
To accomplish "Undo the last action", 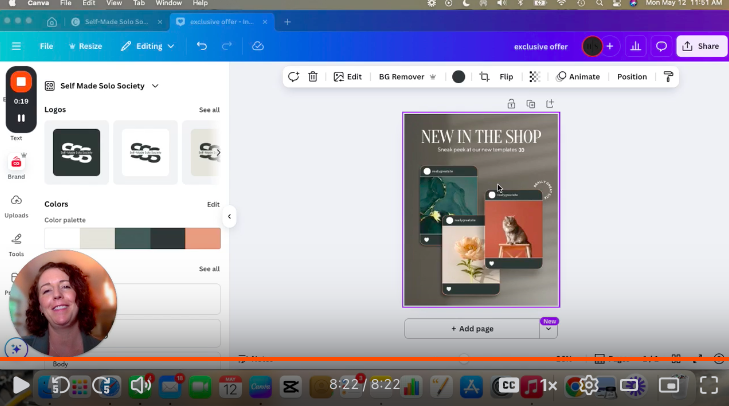I will click(x=202, y=46).
